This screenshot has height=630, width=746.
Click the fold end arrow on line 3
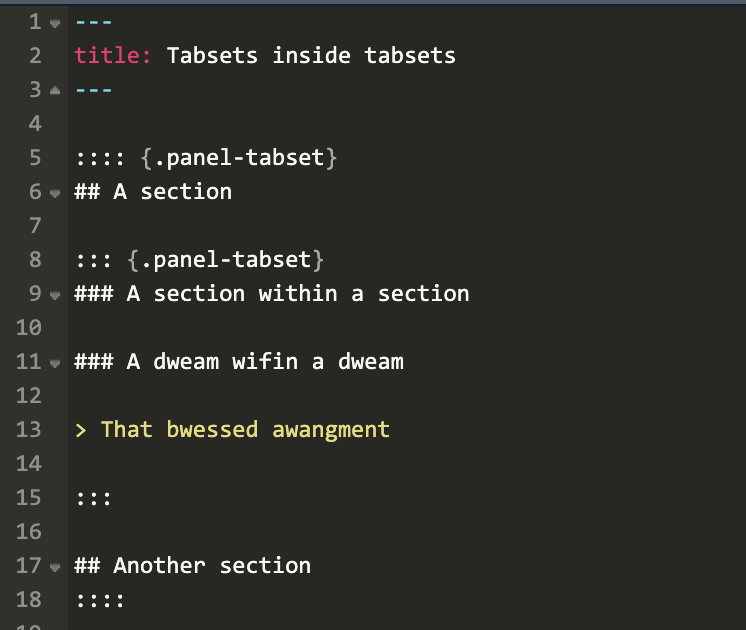(x=55, y=90)
